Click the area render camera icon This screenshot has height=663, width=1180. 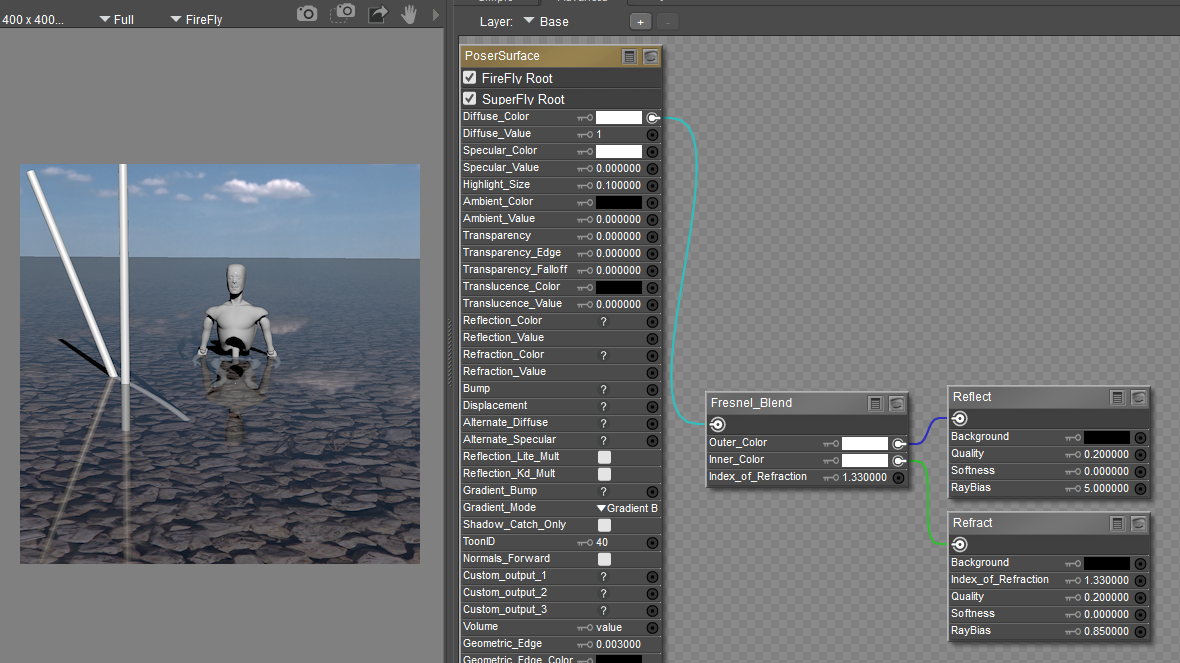pos(344,13)
